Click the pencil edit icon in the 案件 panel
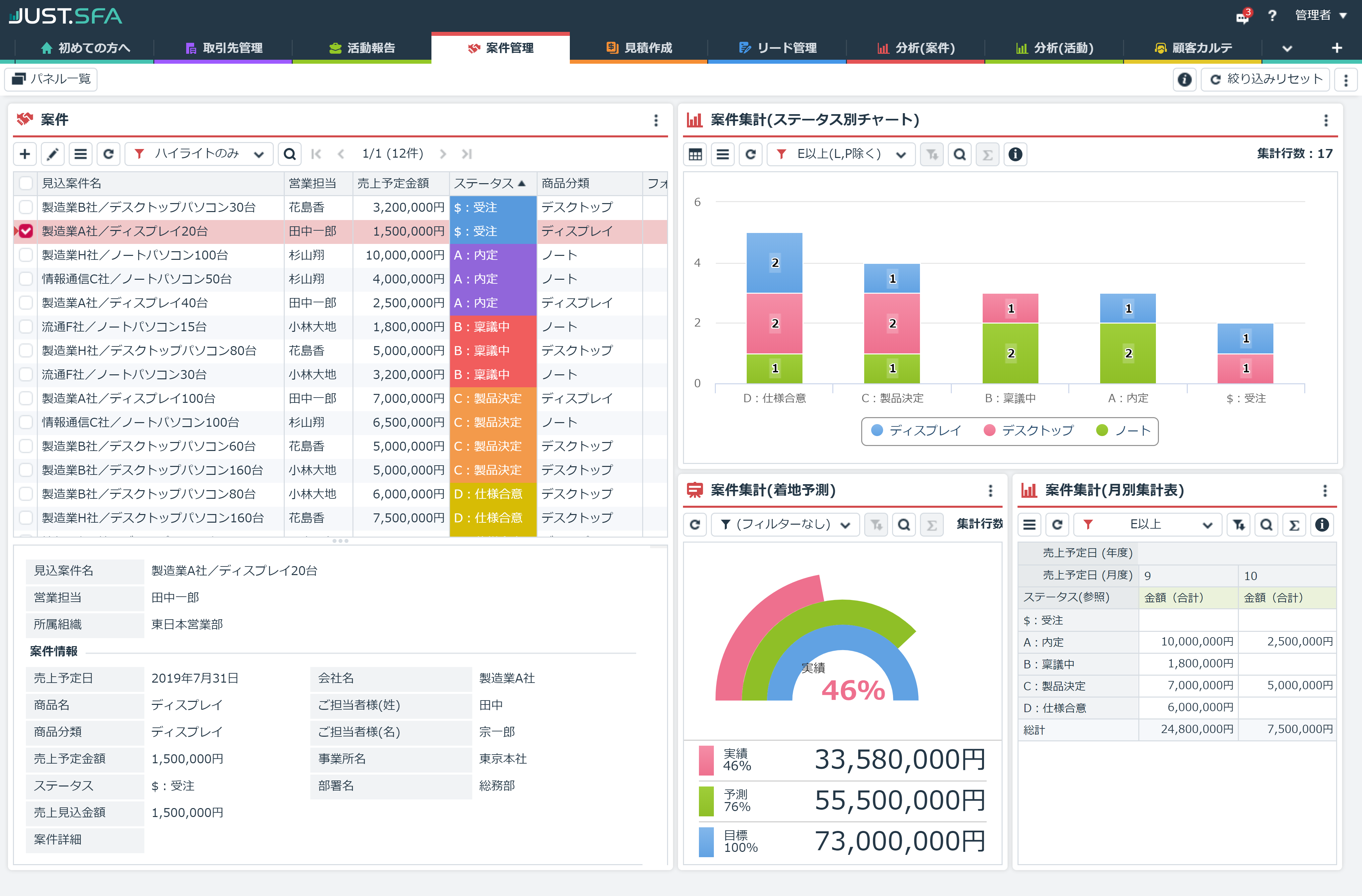The image size is (1362, 896). 53,154
